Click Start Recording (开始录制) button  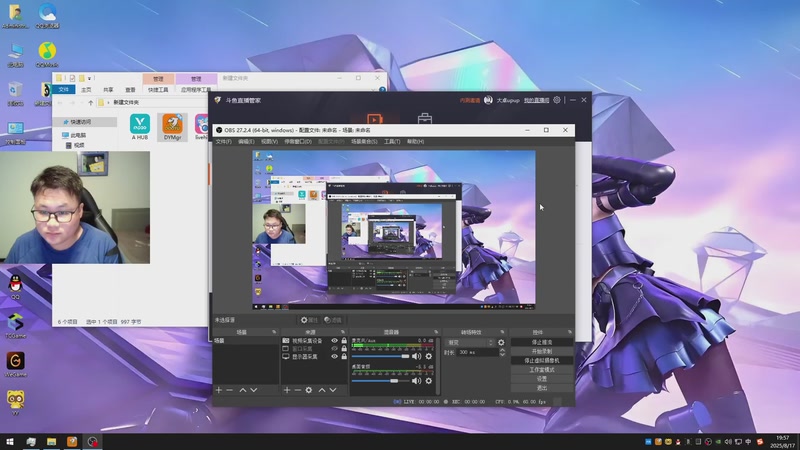click(x=542, y=352)
